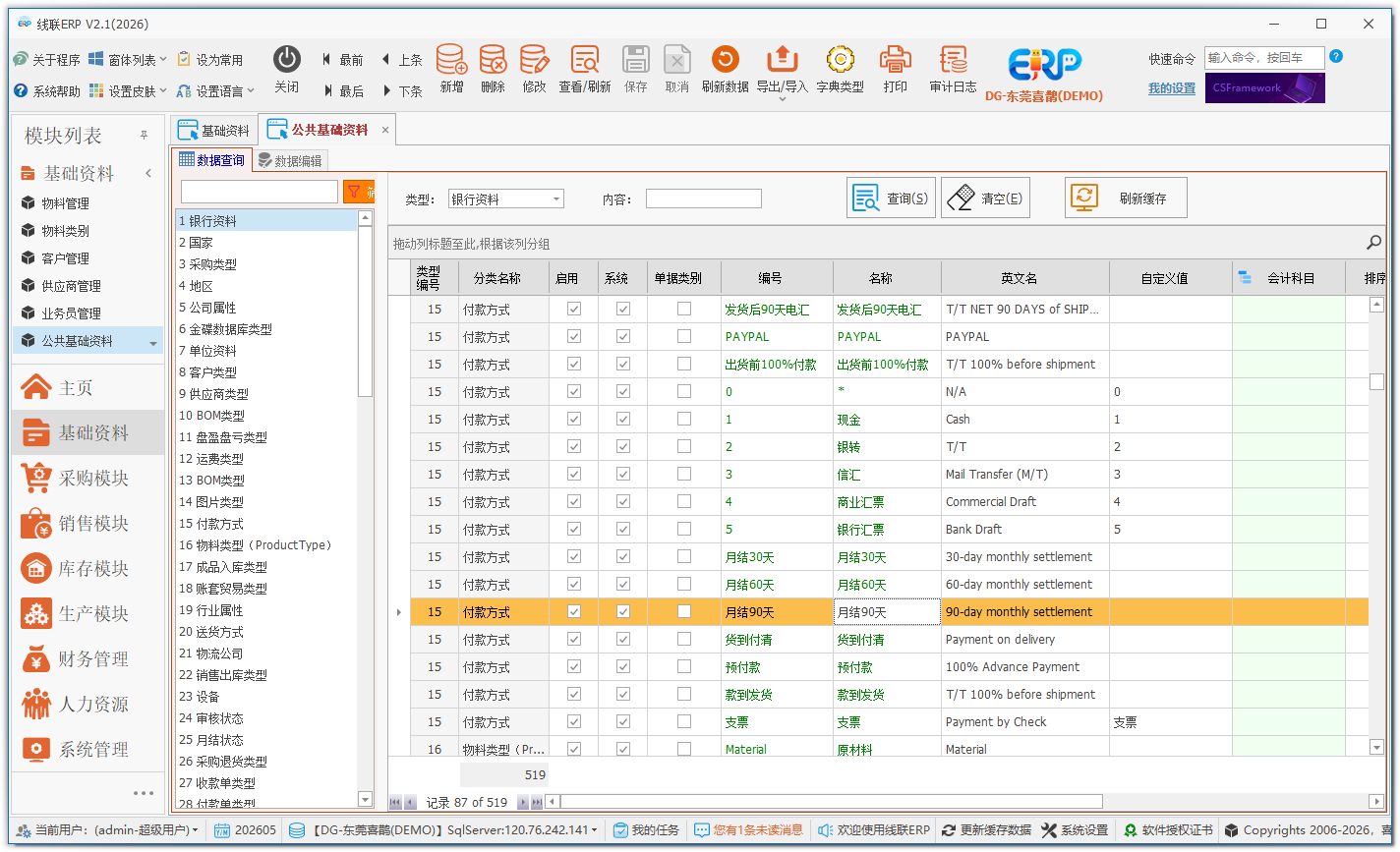Click the grid vertical scrollbar thumb
This screenshot has width=1400, height=852.
click(x=1376, y=381)
